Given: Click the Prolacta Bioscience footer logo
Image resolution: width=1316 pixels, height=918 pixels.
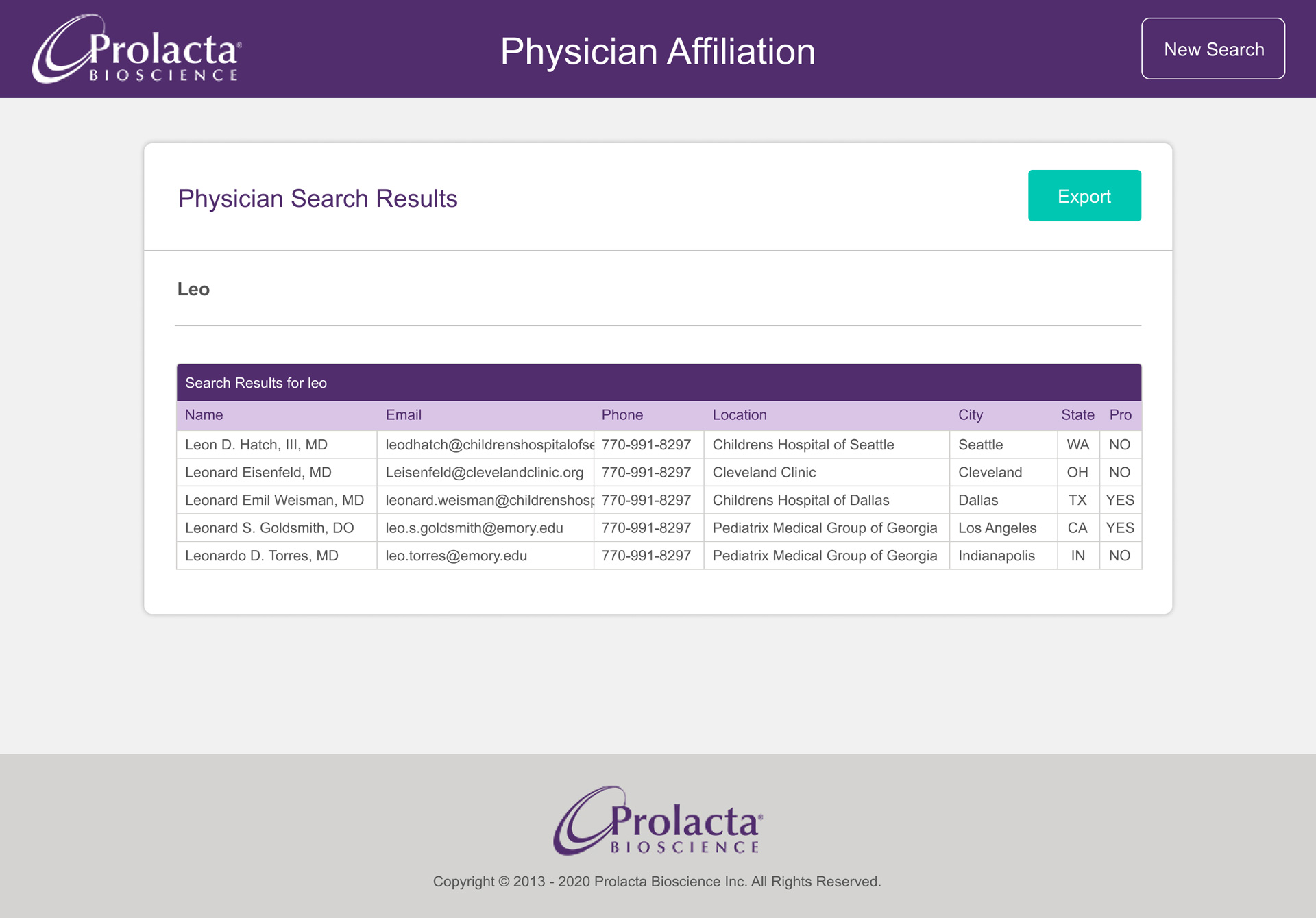Looking at the screenshot, I should [658, 820].
